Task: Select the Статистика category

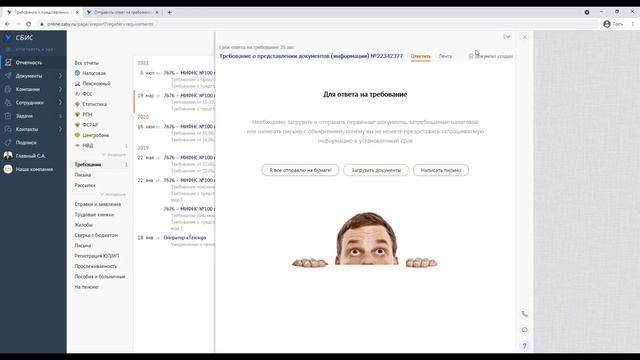Action: [94, 104]
